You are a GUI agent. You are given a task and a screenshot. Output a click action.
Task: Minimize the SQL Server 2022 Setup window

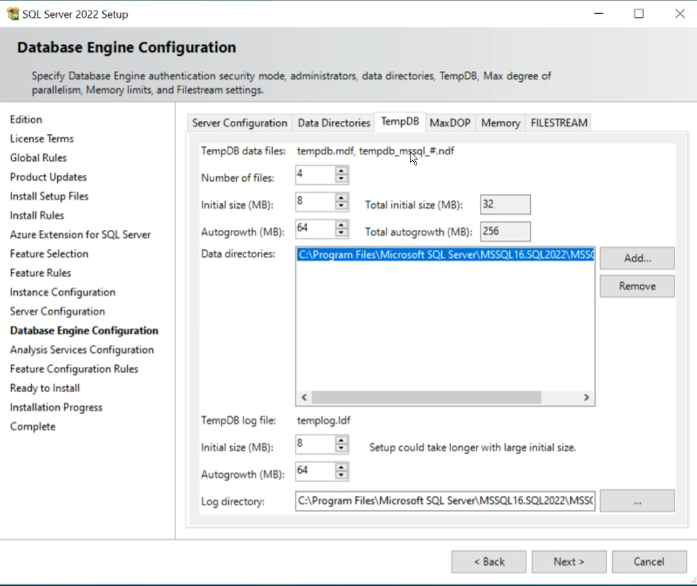[x=599, y=14]
